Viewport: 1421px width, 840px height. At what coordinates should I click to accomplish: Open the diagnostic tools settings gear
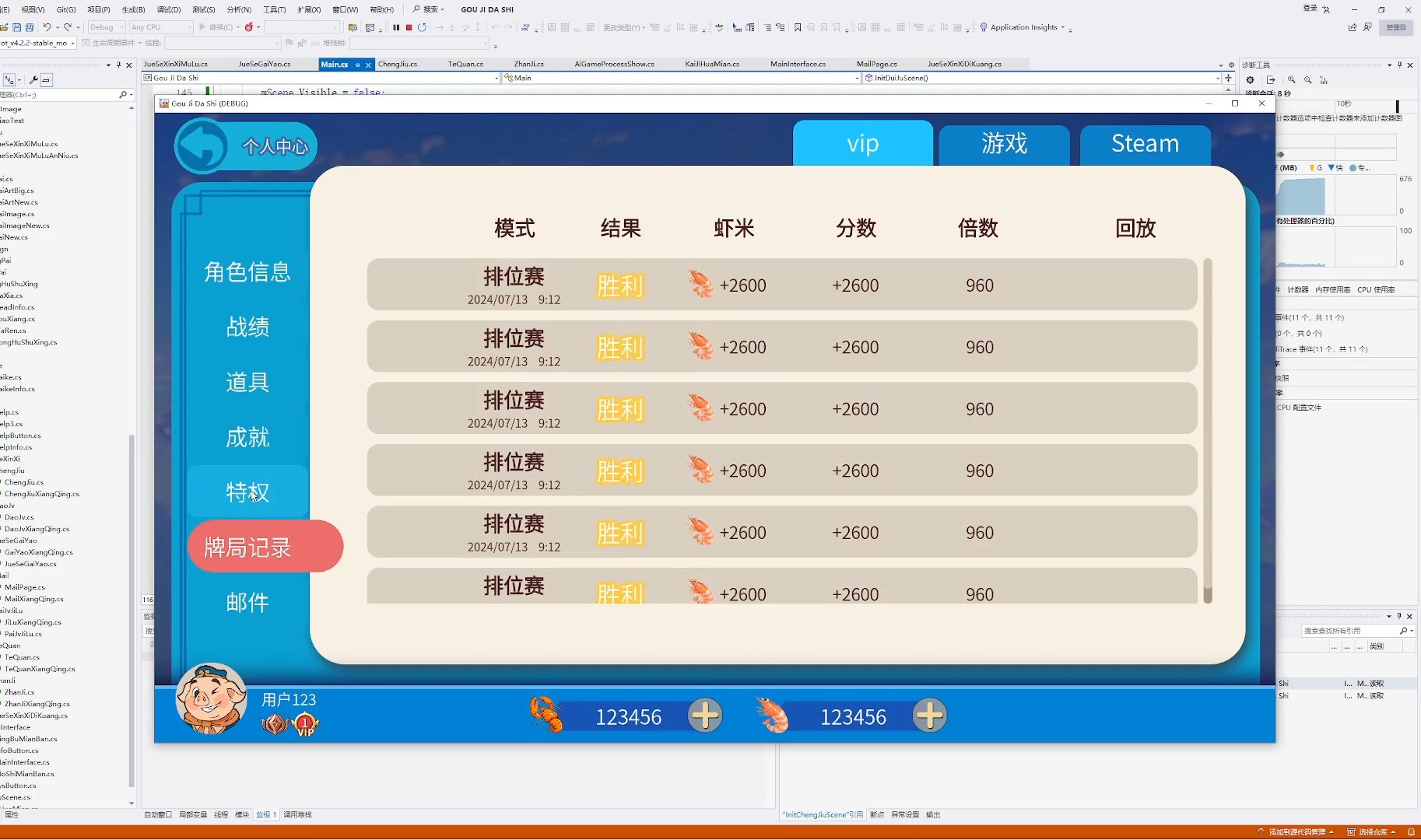[x=1251, y=79]
